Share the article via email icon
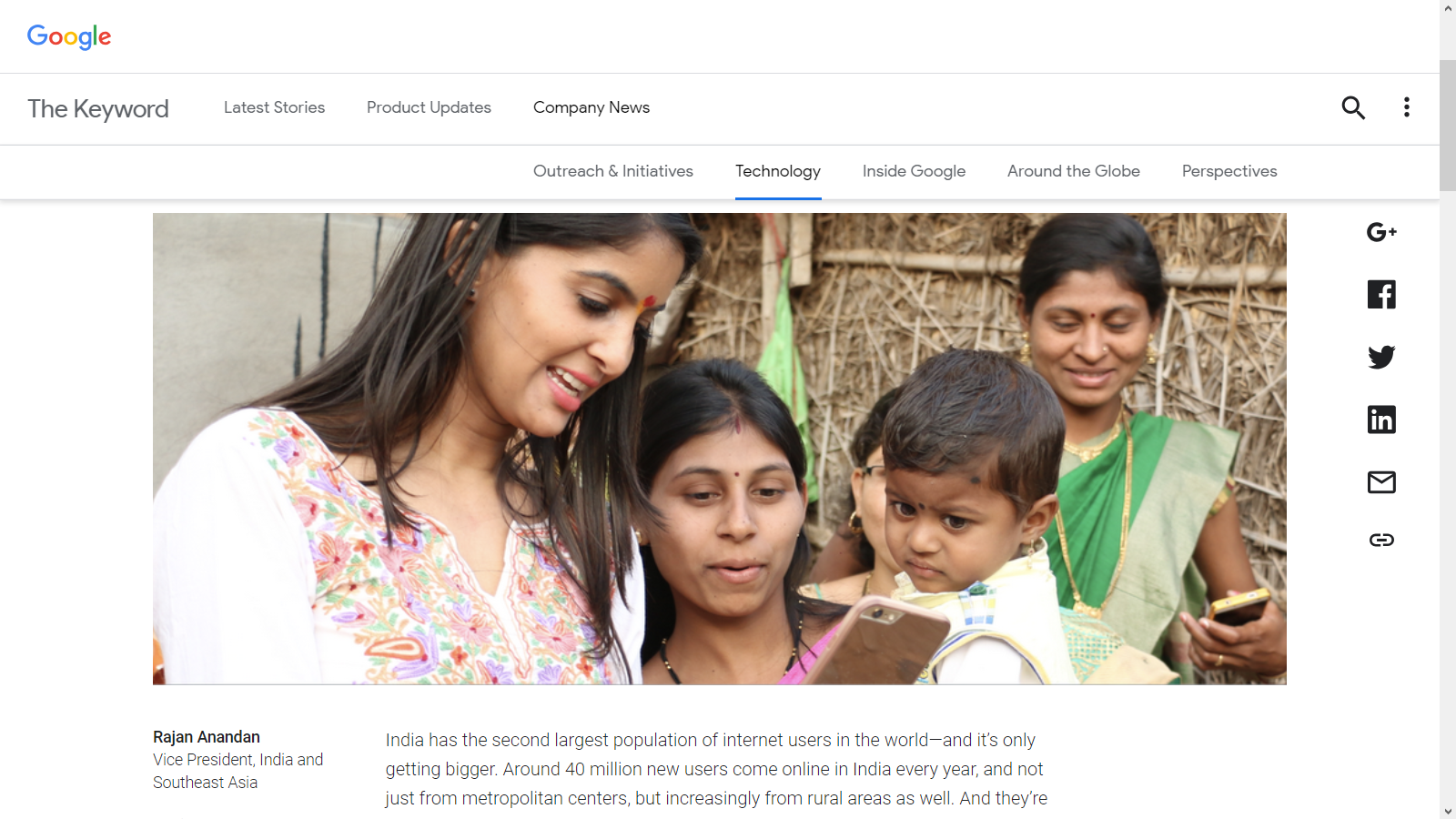This screenshot has width=1456, height=819. click(x=1381, y=482)
